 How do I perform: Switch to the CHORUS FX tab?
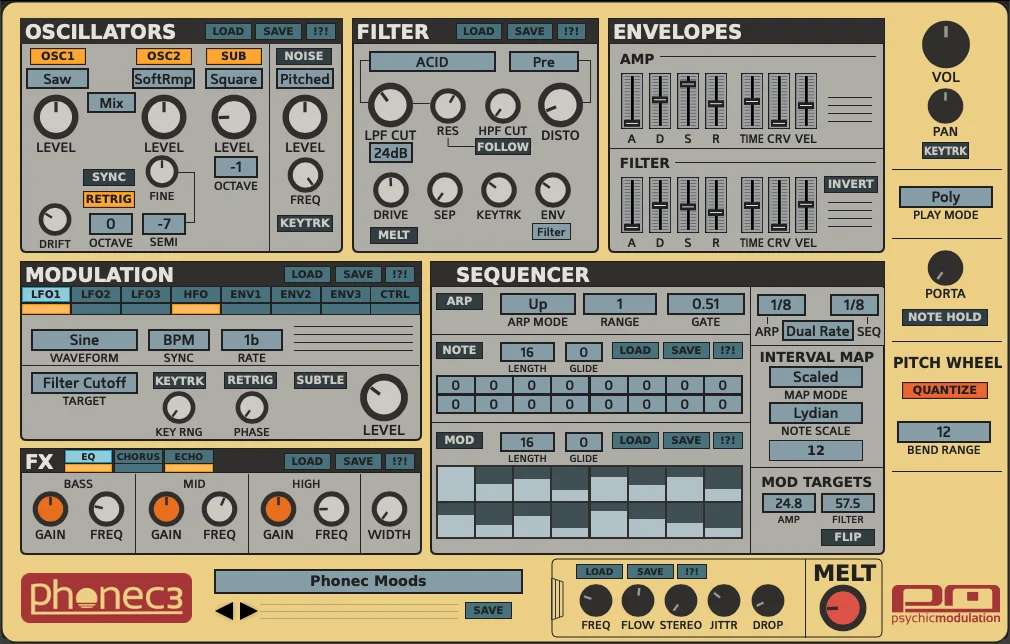138,457
